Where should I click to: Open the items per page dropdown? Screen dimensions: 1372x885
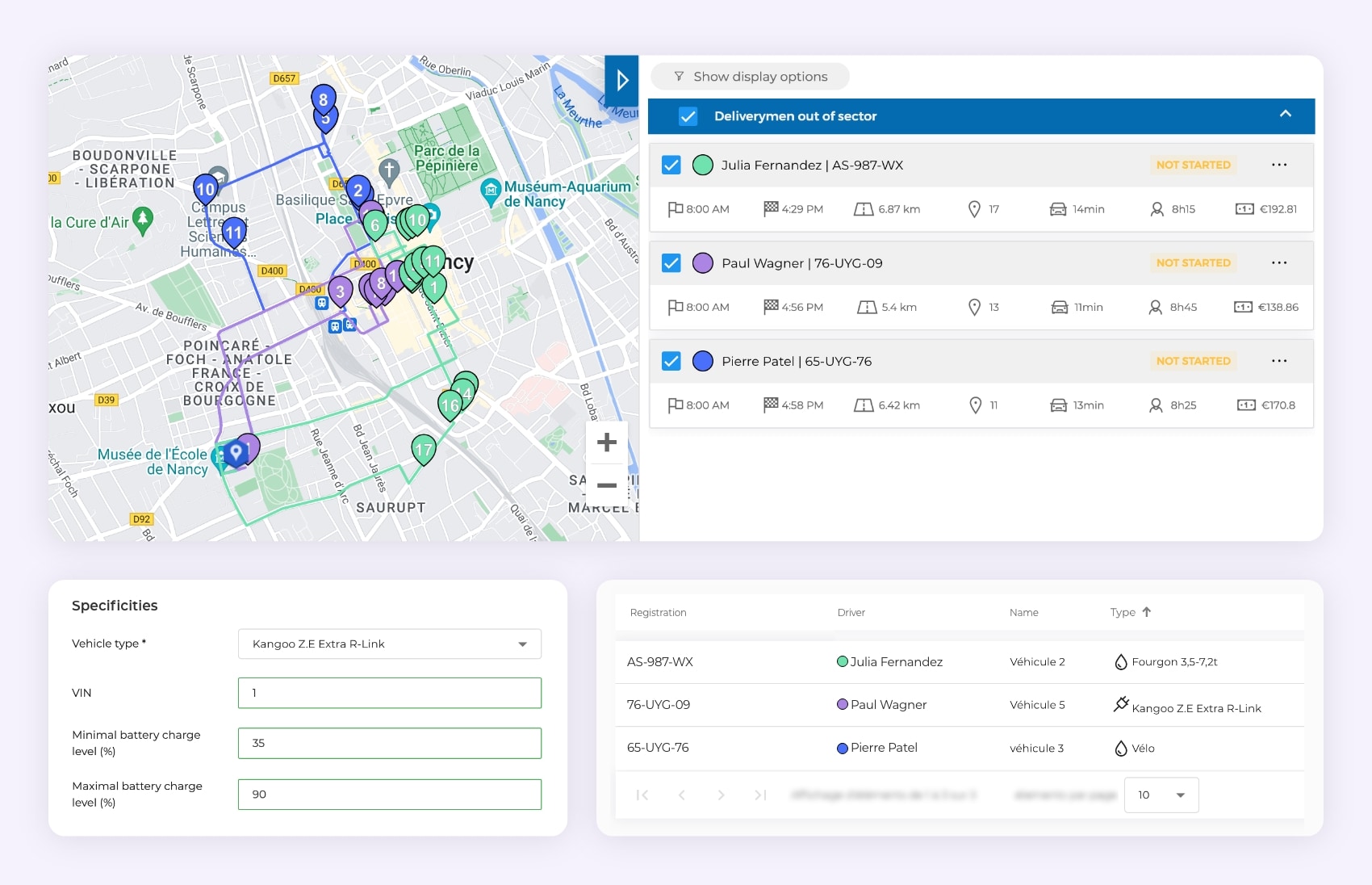(x=1161, y=795)
